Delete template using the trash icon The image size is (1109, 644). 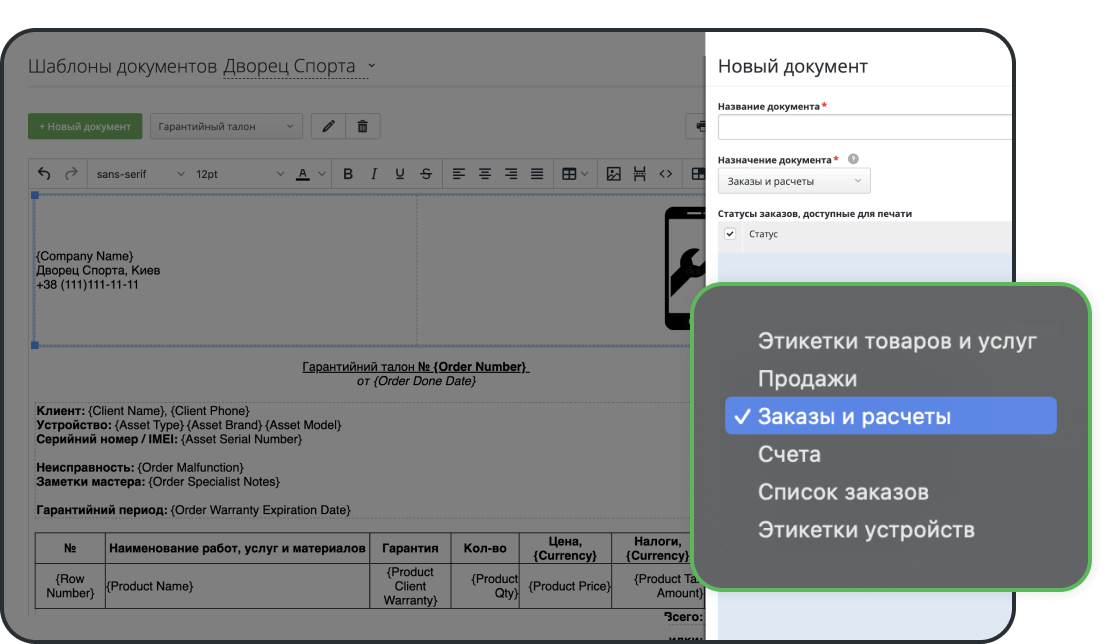point(362,127)
